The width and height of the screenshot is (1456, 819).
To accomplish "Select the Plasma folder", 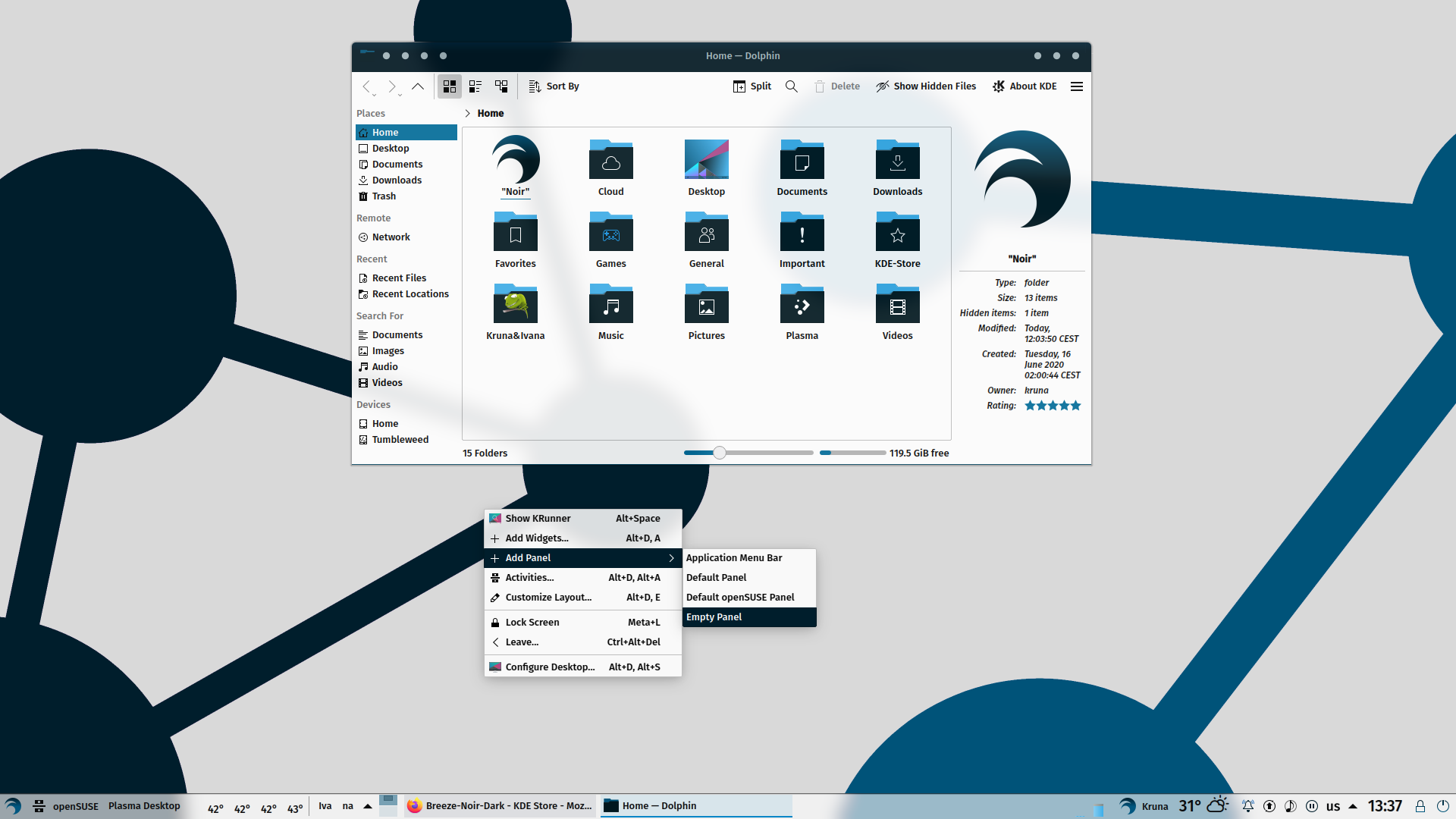I will [802, 305].
